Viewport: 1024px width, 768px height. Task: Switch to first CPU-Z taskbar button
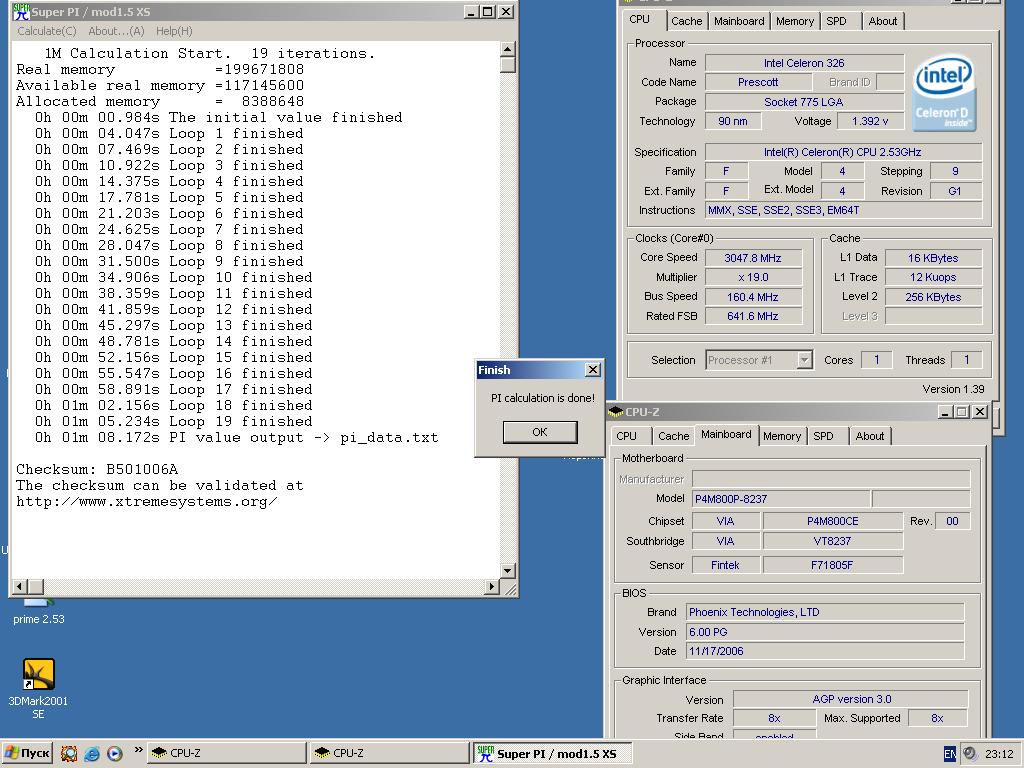[226, 753]
